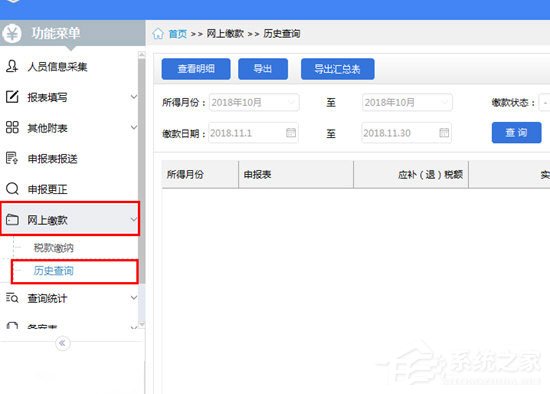Click the person icon for 人员信息采集
This screenshot has width=550, height=394.
(12, 66)
